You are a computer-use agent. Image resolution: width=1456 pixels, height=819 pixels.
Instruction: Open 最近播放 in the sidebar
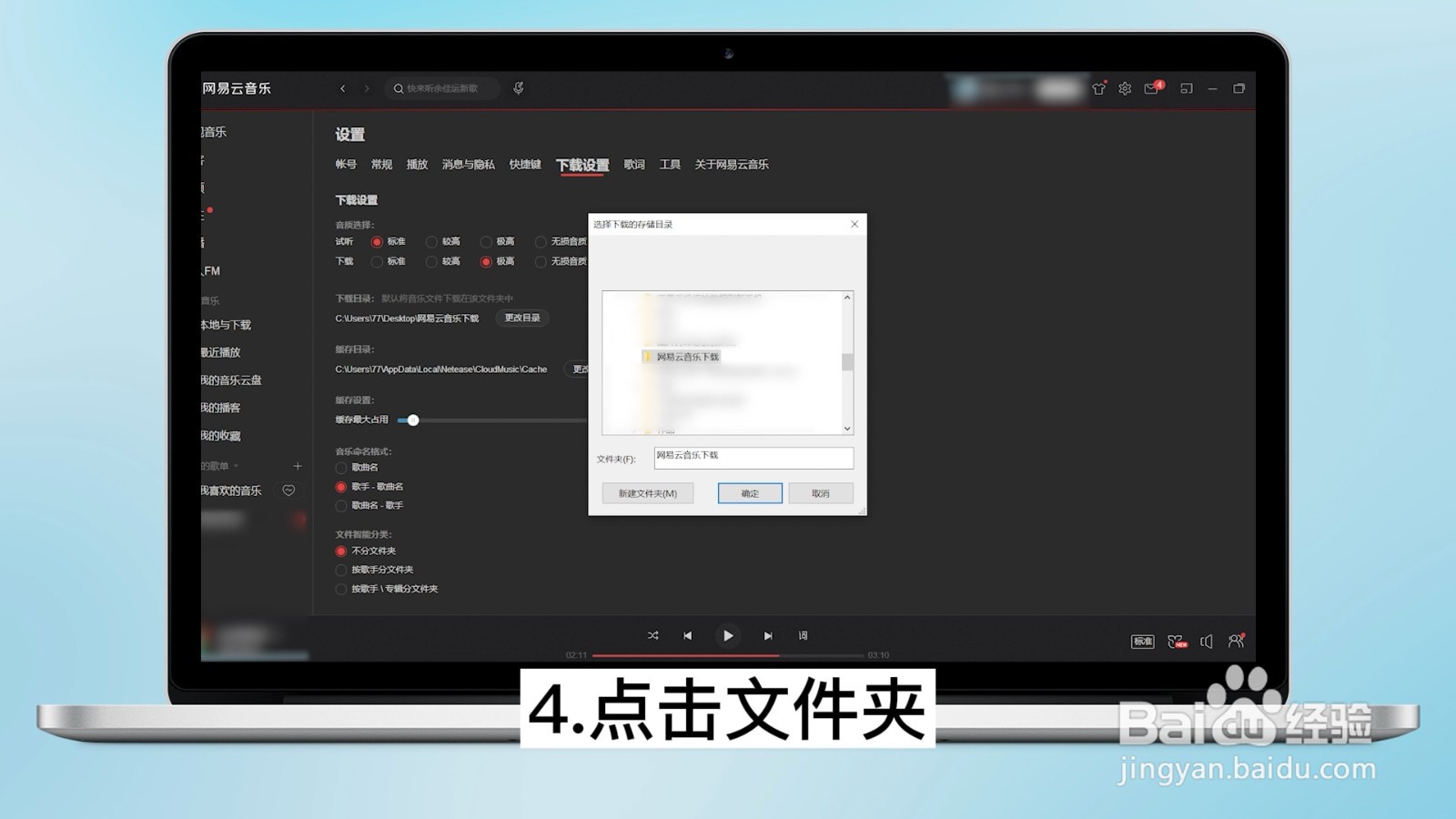coord(221,352)
